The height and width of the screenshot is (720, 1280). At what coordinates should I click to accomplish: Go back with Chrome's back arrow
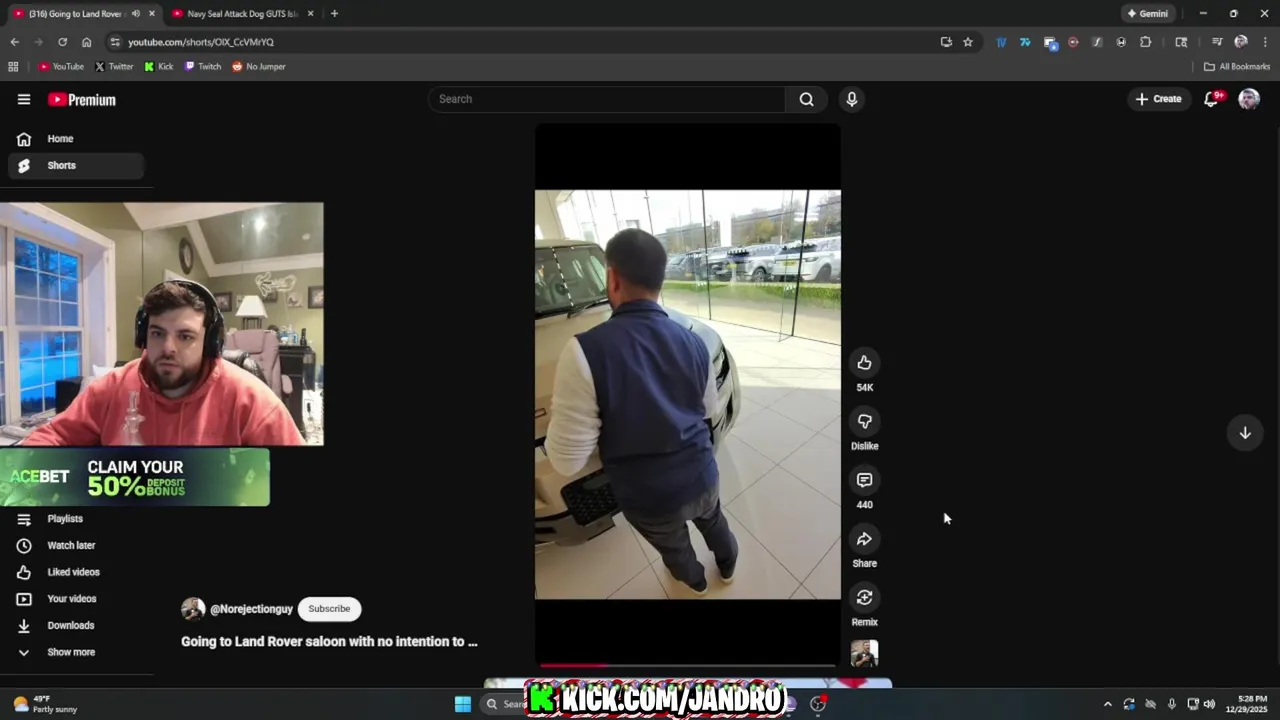coord(14,42)
